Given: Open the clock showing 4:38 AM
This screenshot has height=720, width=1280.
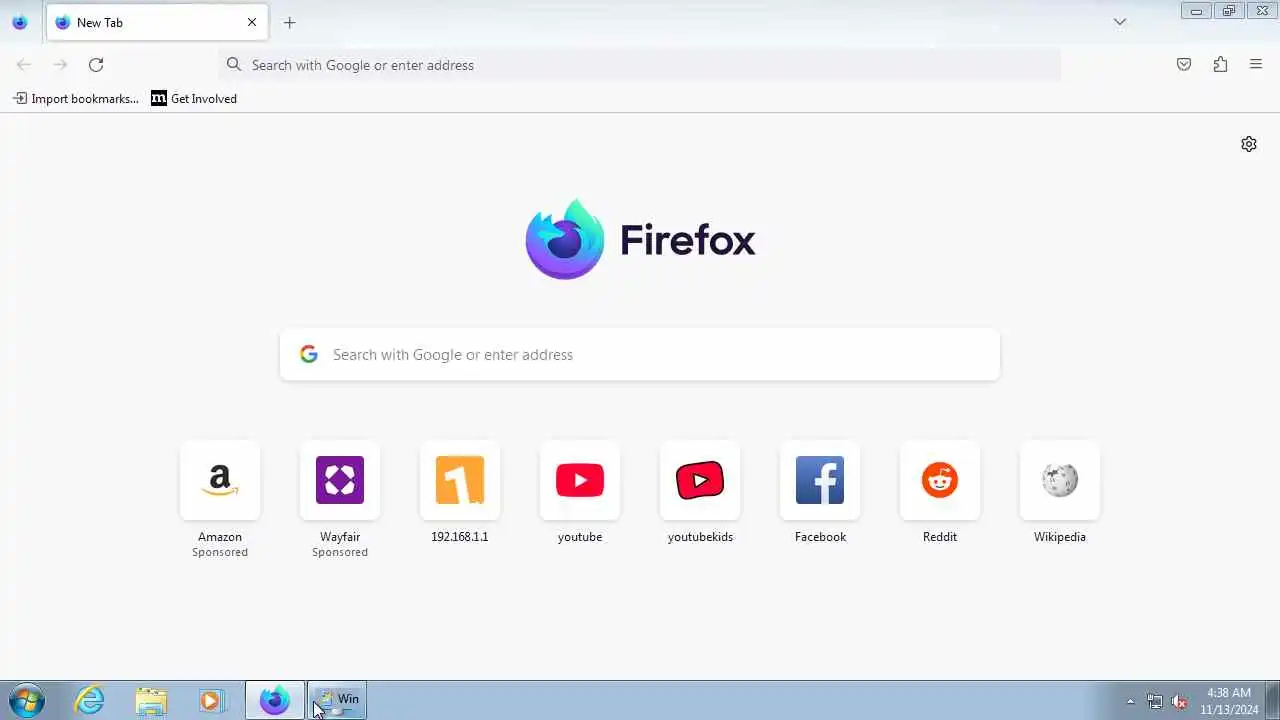Looking at the screenshot, I should [1229, 701].
